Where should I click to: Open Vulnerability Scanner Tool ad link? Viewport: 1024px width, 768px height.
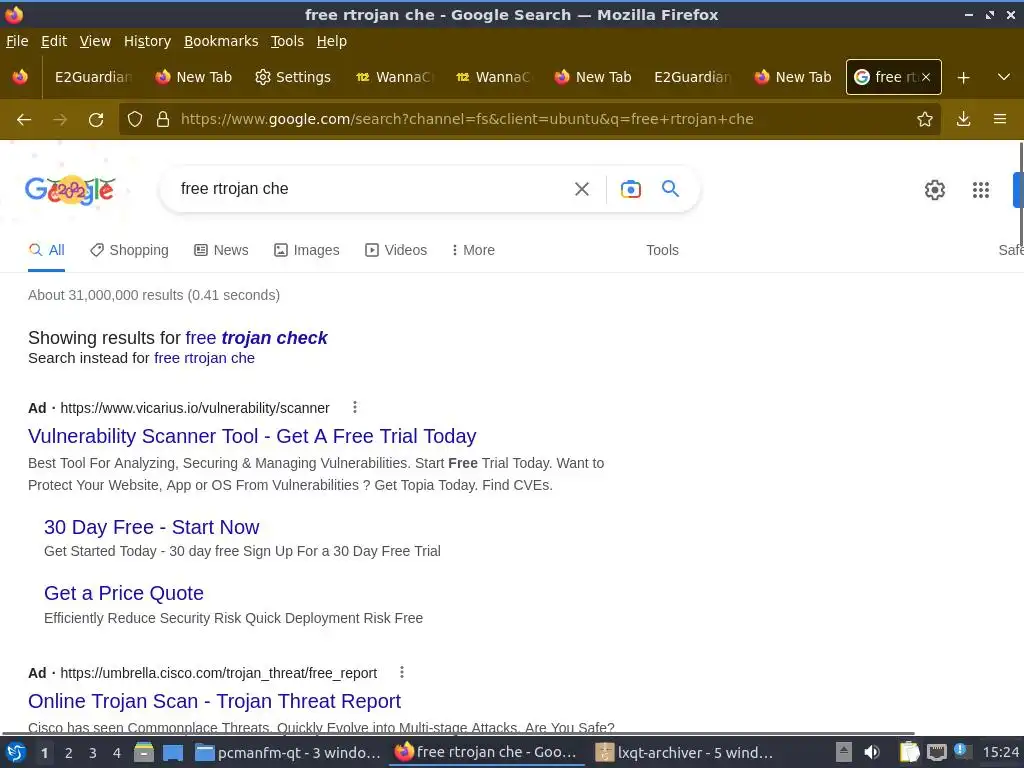tap(252, 436)
